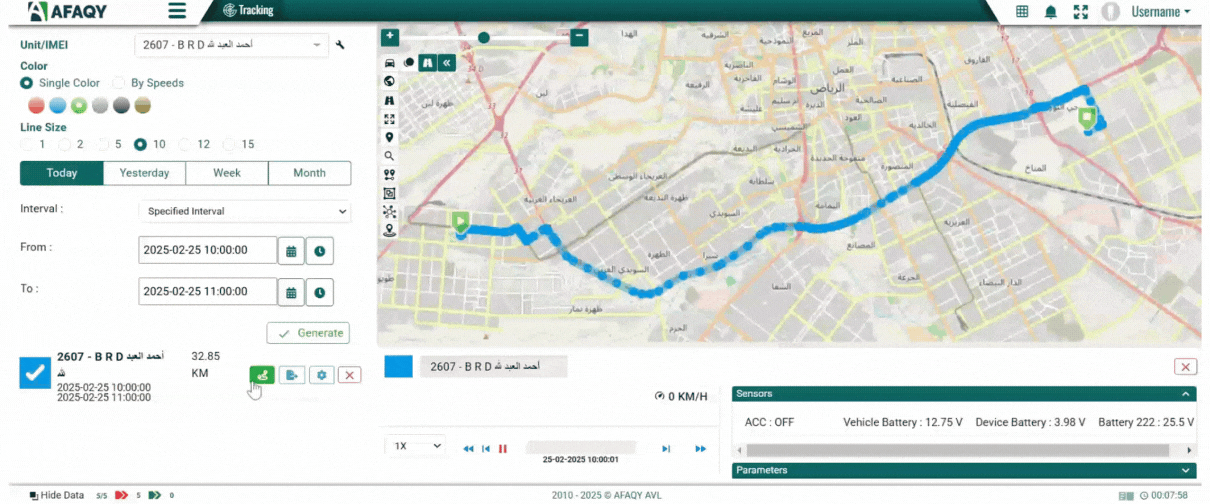1210x504 pixels.
Task: Select the Month tab
Action: coord(309,173)
